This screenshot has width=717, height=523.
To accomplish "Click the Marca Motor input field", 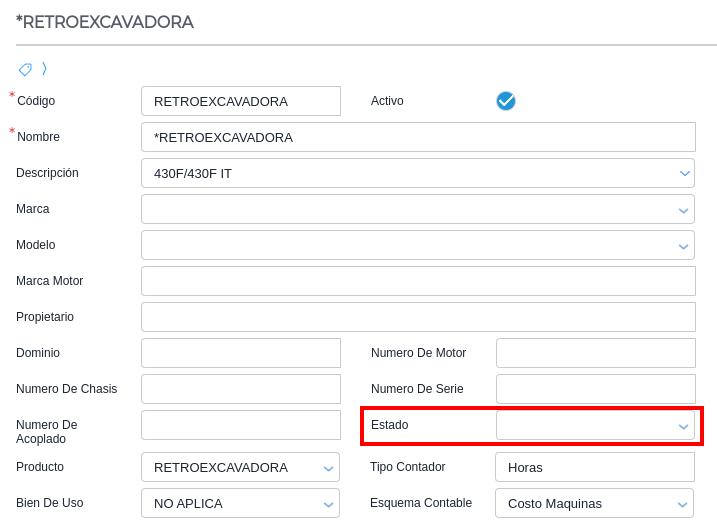I will point(418,281).
